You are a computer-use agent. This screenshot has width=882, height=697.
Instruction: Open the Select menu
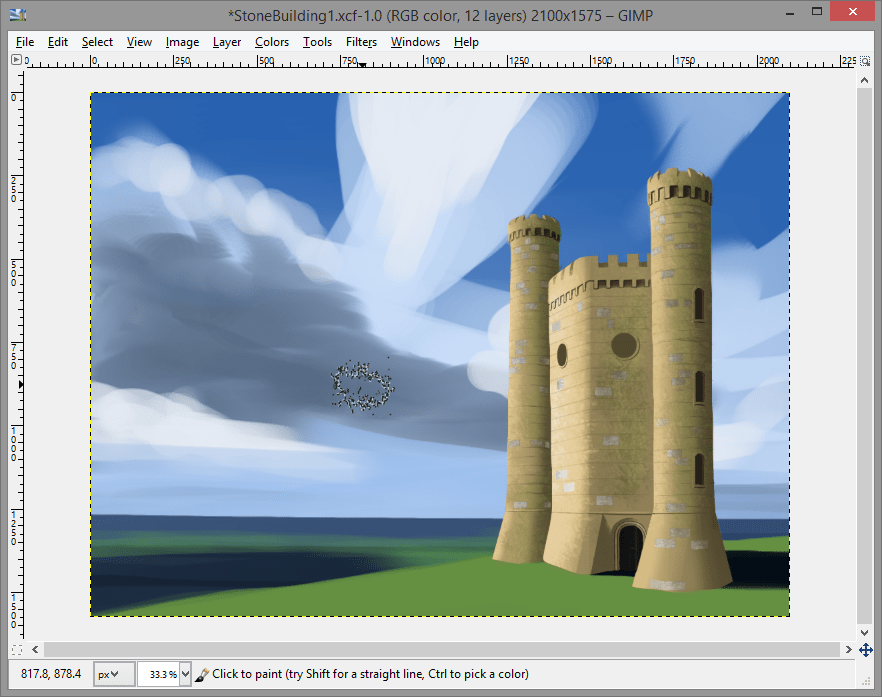pyautogui.click(x=96, y=42)
